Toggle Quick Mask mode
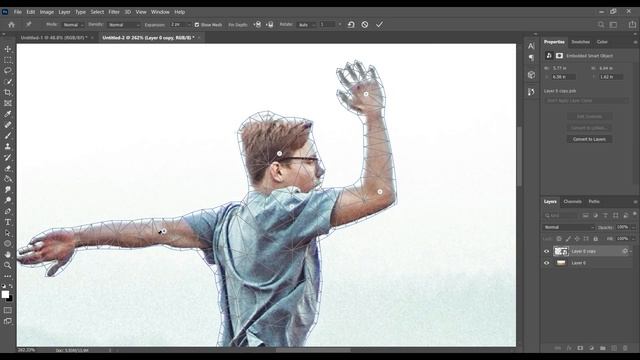The height and width of the screenshot is (360, 640). tap(8, 310)
